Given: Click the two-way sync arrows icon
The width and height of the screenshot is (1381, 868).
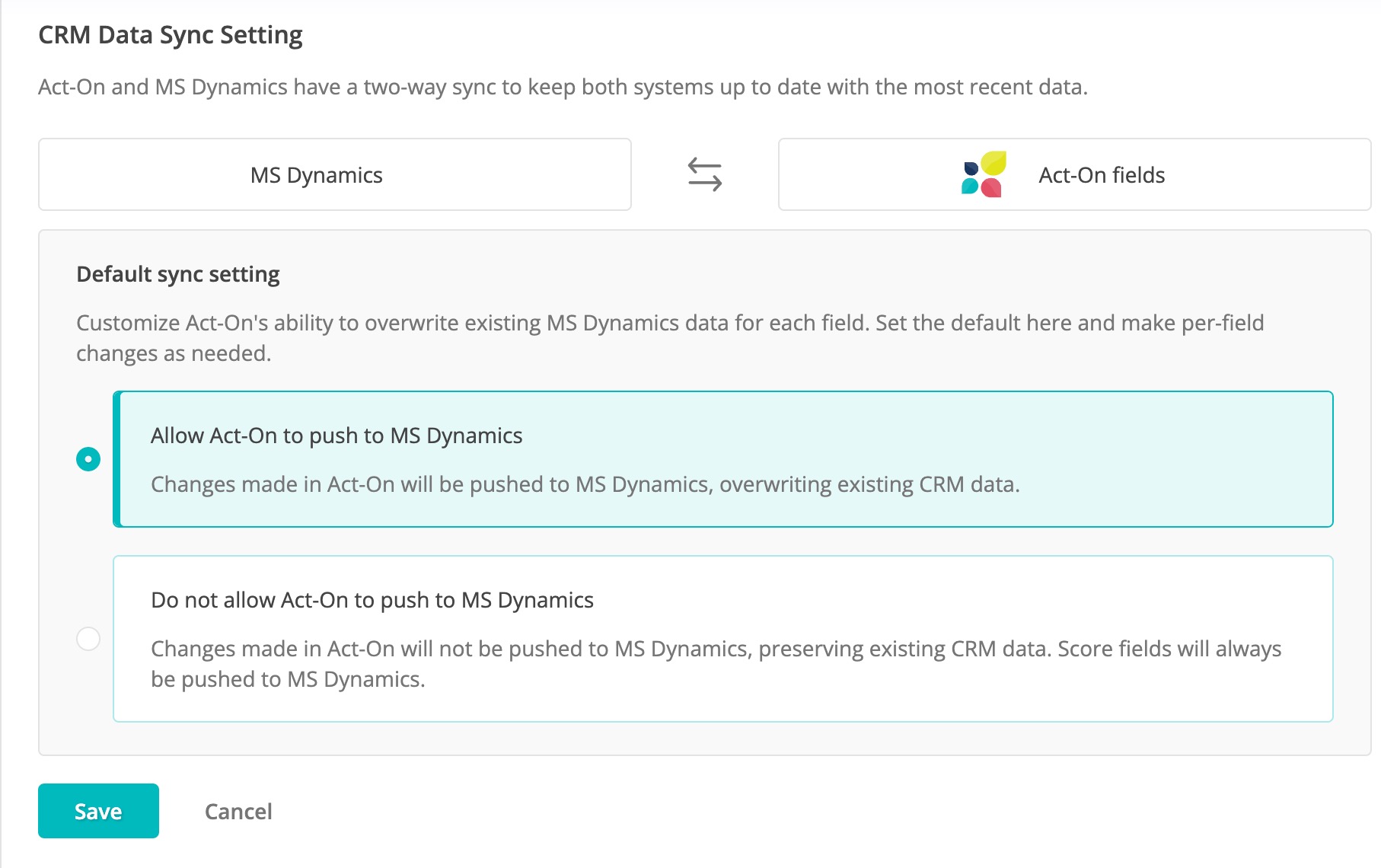Looking at the screenshot, I should pos(704,174).
